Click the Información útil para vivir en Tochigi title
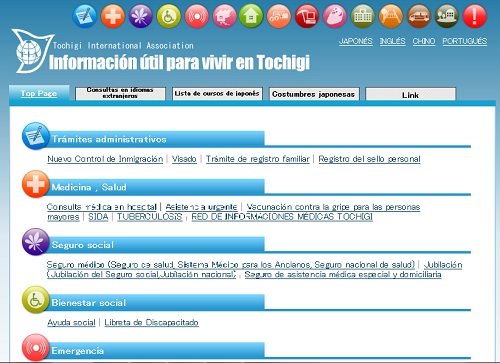The image size is (500, 363). [179, 62]
